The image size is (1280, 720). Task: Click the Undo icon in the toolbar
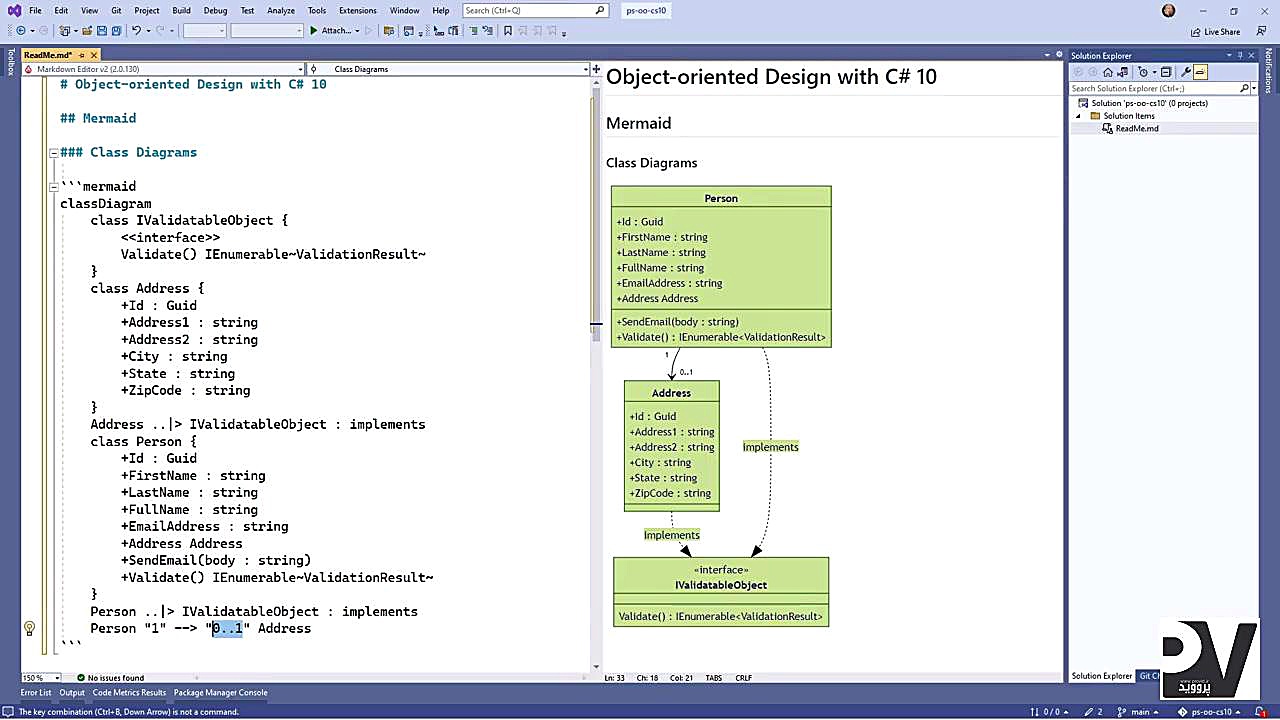tap(137, 31)
